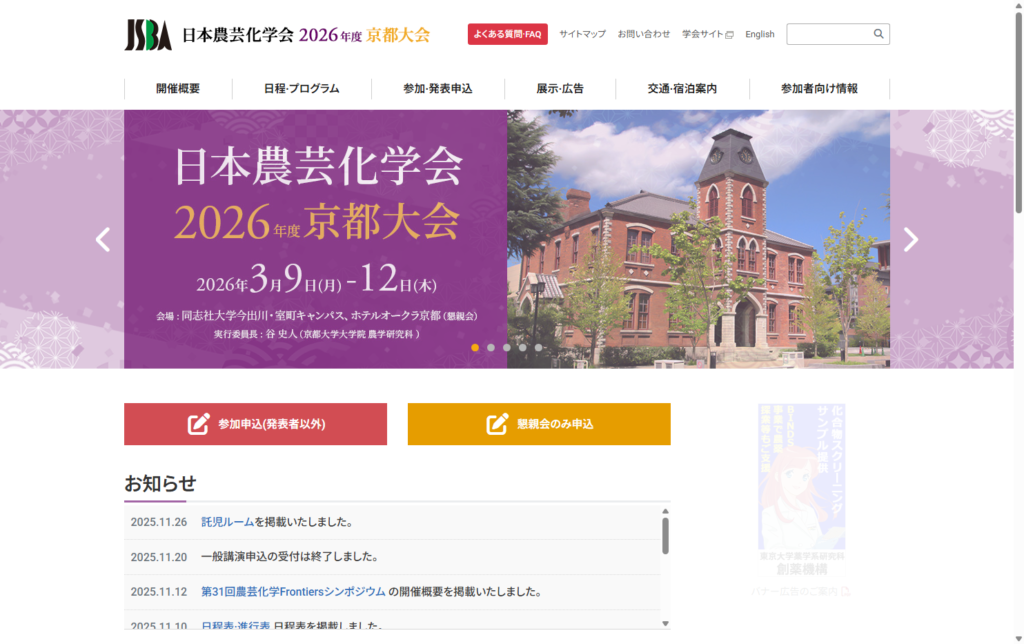Click the external-link icon beside 学会サイト
Viewport: 1024px width, 644px height.
[730, 33]
